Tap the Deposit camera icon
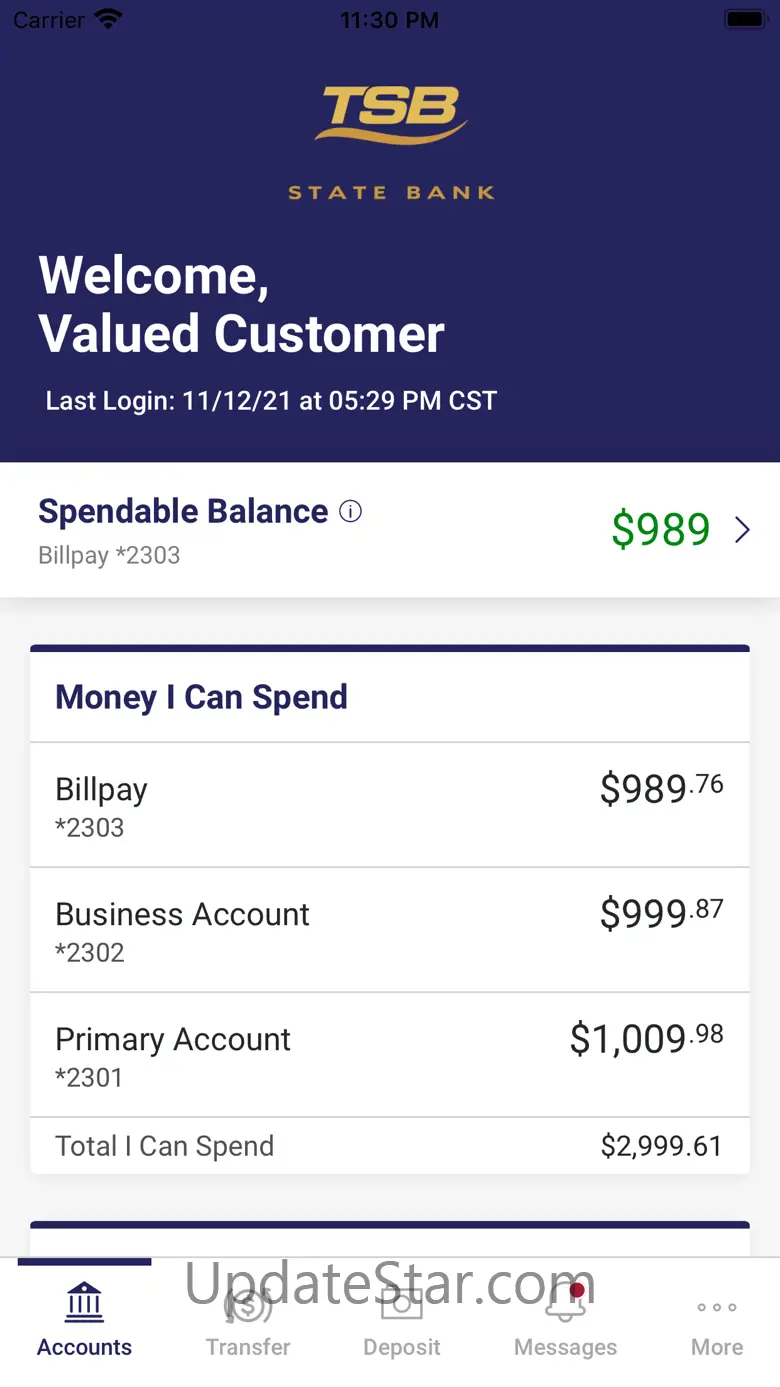 [402, 1303]
